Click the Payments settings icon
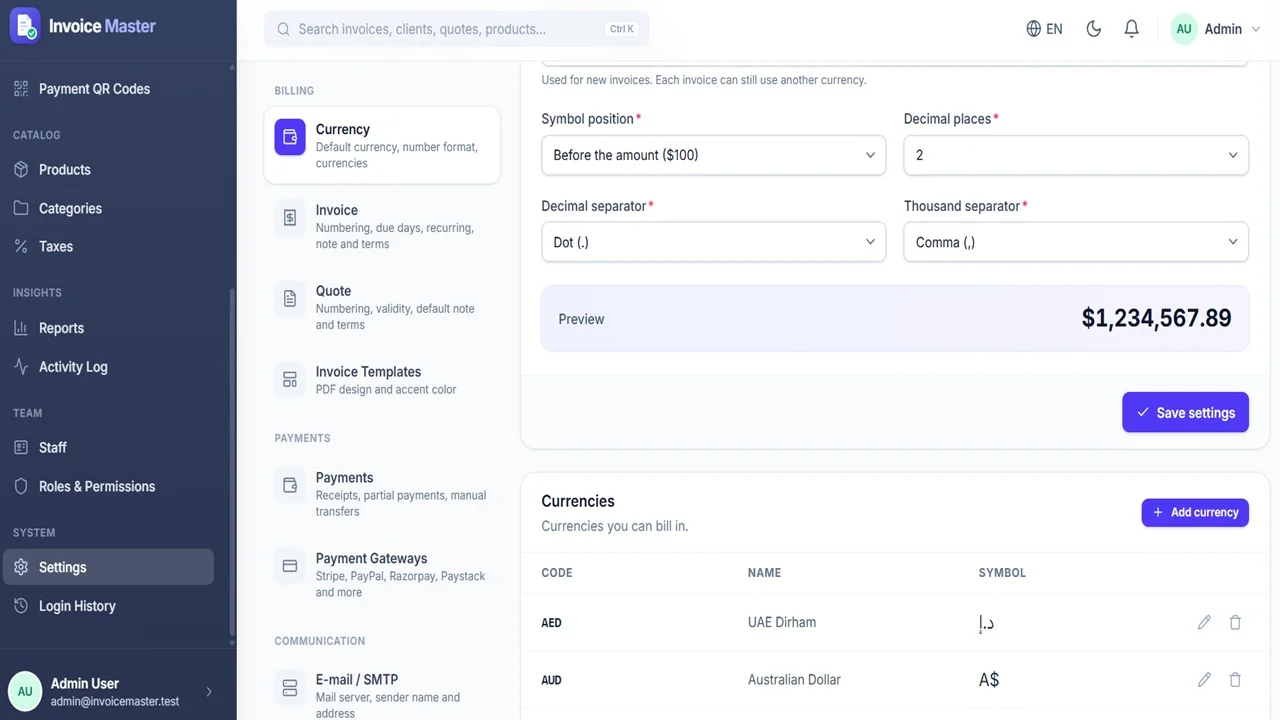The height and width of the screenshot is (720, 1280). [x=290, y=485]
